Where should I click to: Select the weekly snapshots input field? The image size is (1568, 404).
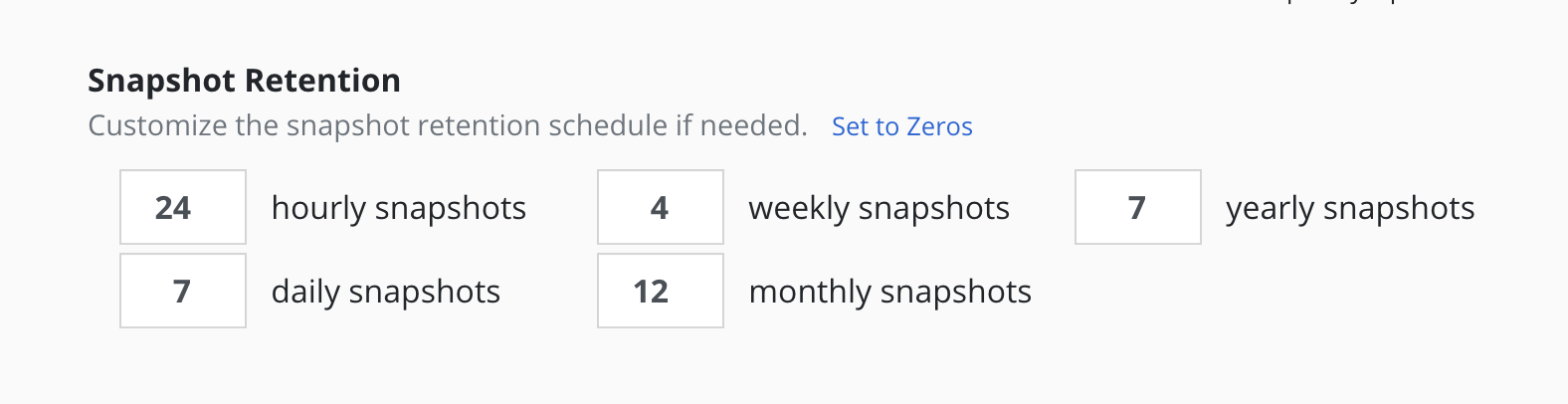pyautogui.click(x=661, y=207)
